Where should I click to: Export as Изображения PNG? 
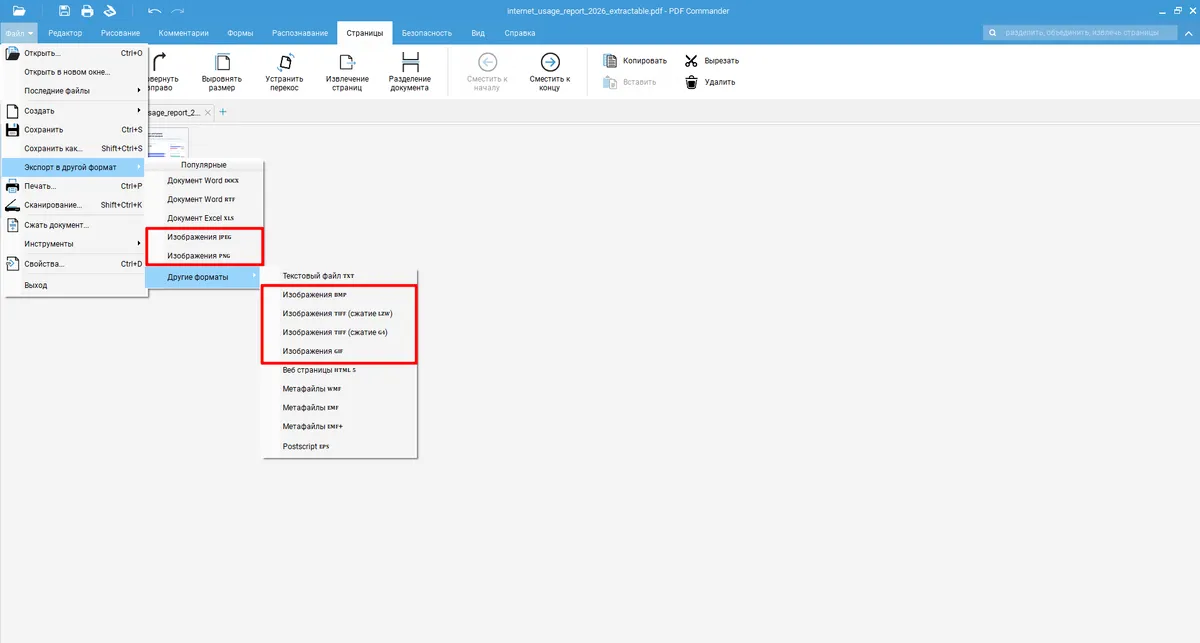[204, 256]
